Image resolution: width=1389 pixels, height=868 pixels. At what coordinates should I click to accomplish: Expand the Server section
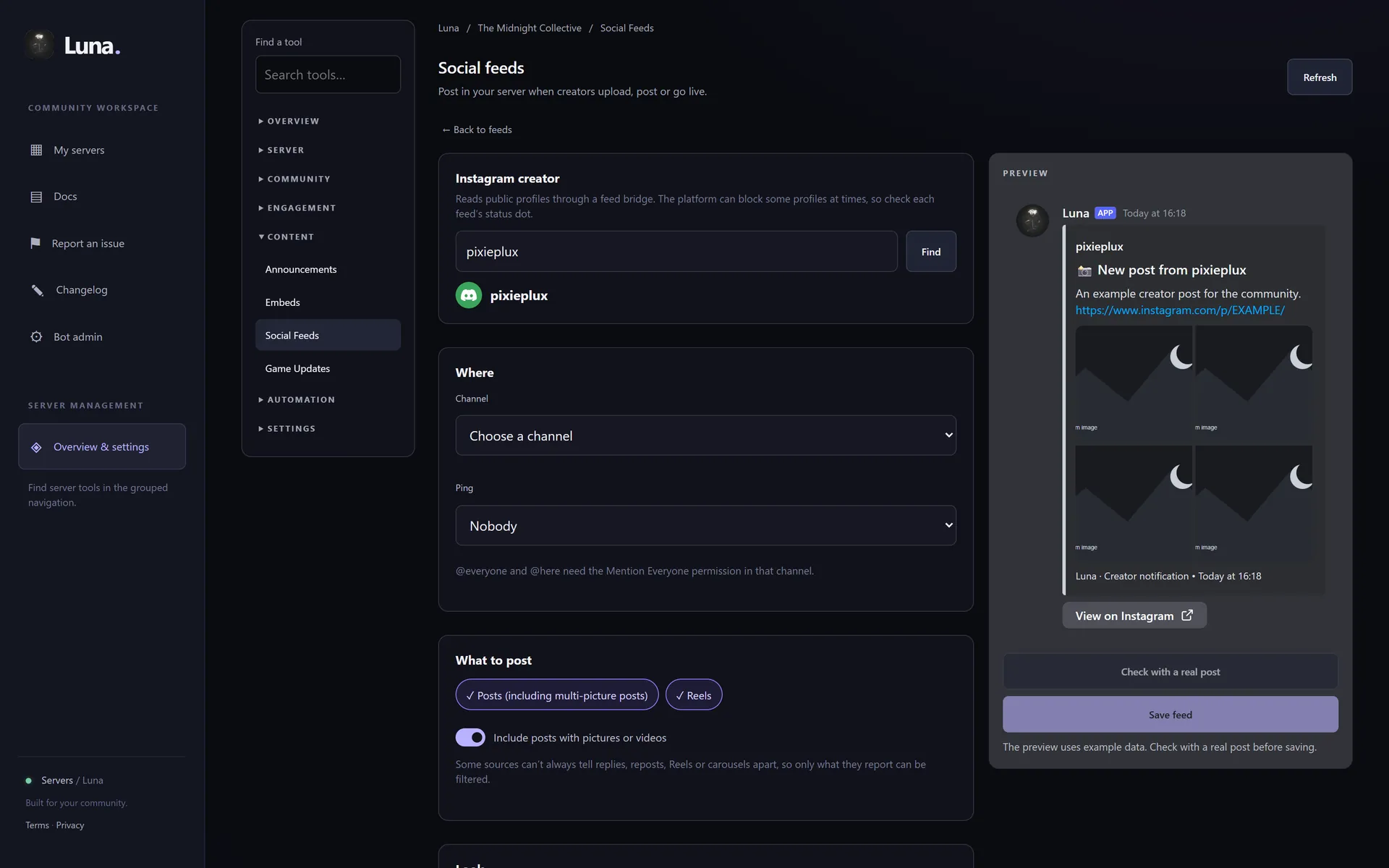point(281,150)
